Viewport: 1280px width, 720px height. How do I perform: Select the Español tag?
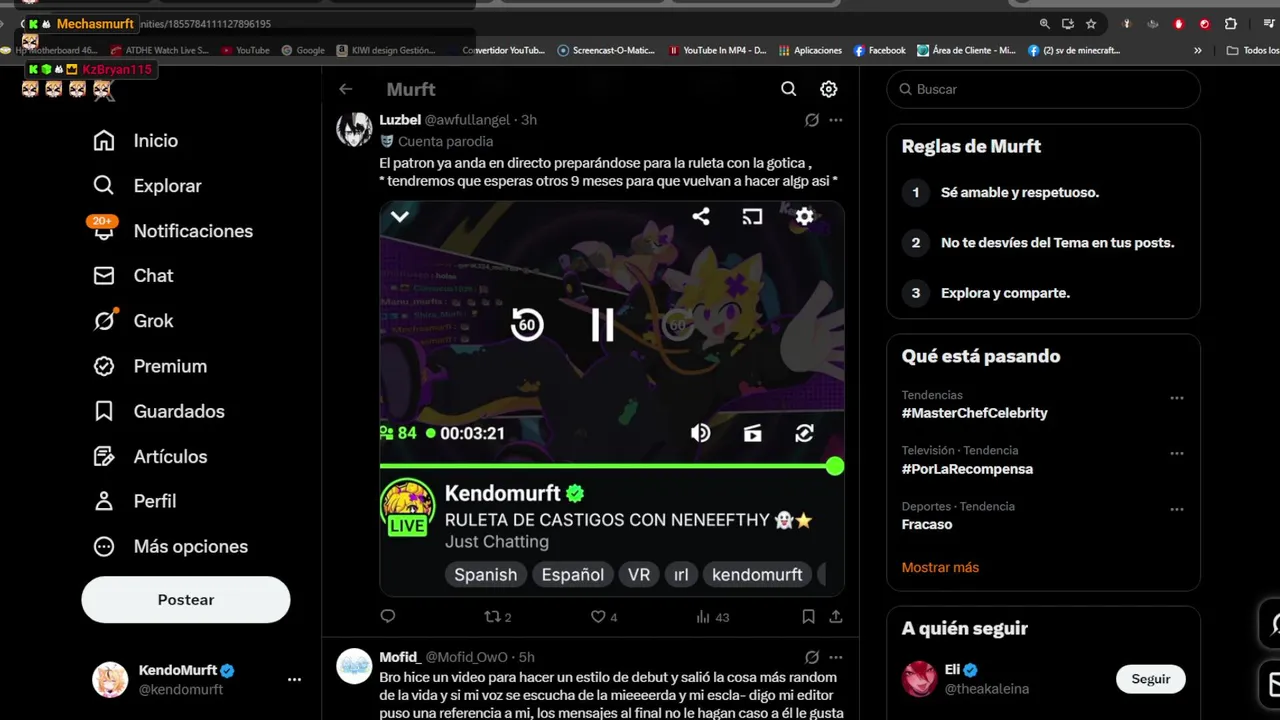[x=573, y=574]
